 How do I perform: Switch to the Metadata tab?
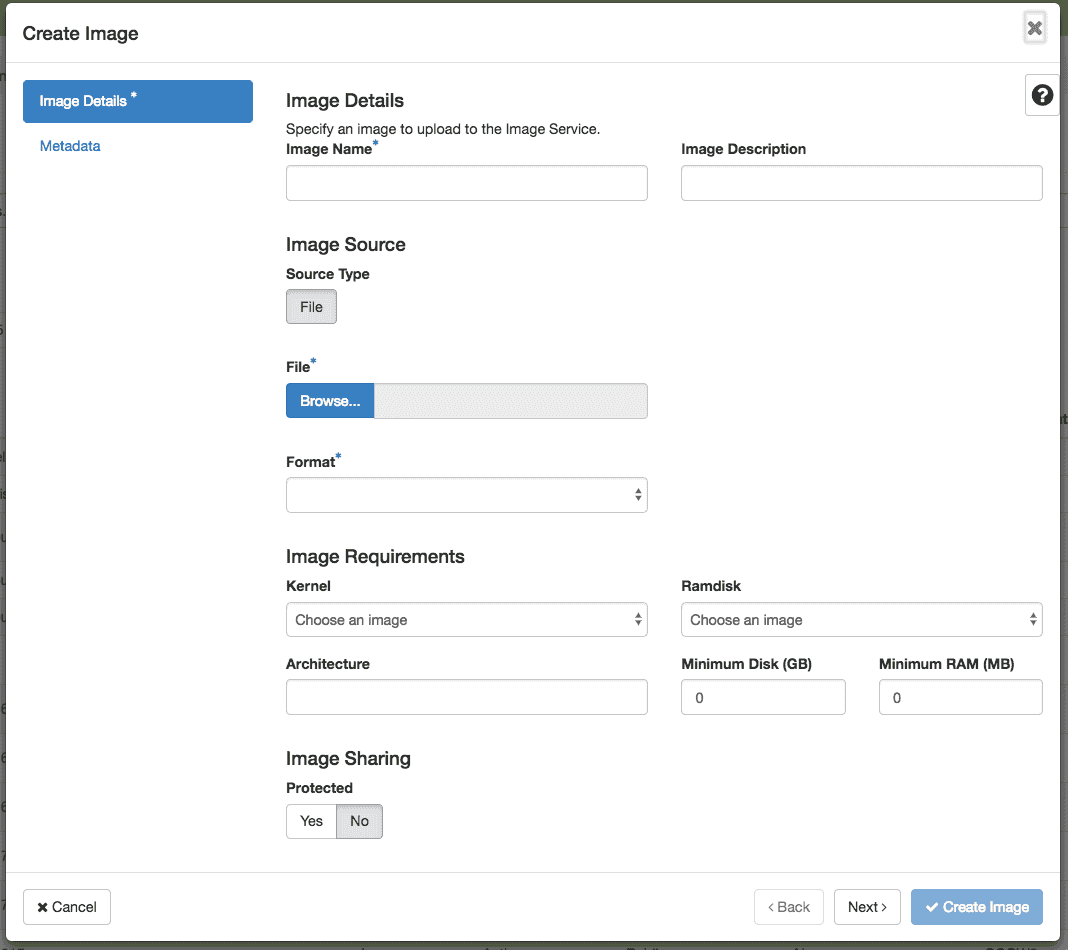[x=70, y=146]
